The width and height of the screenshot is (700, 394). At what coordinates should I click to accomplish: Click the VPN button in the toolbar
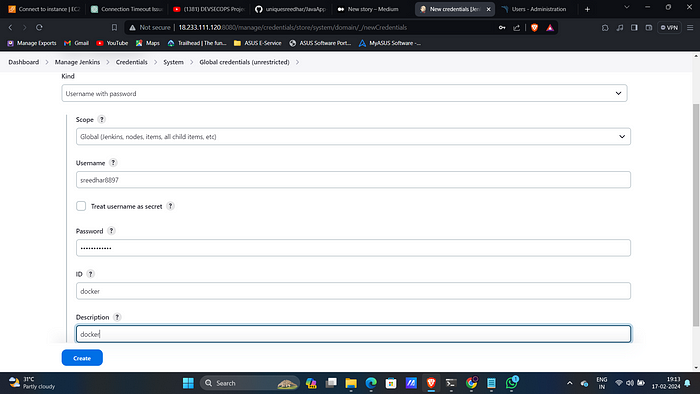669,28
